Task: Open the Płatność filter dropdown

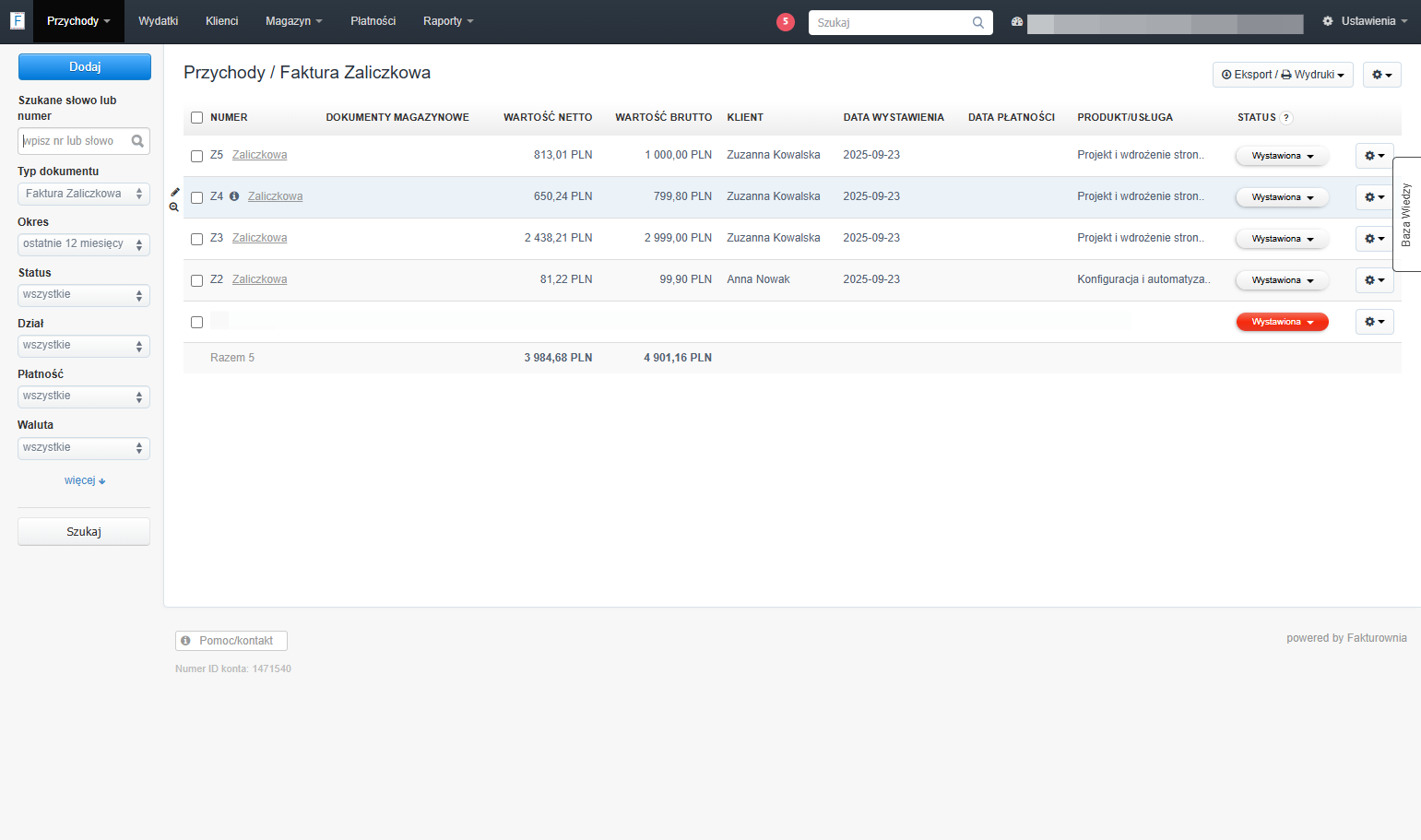Action: [x=84, y=396]
